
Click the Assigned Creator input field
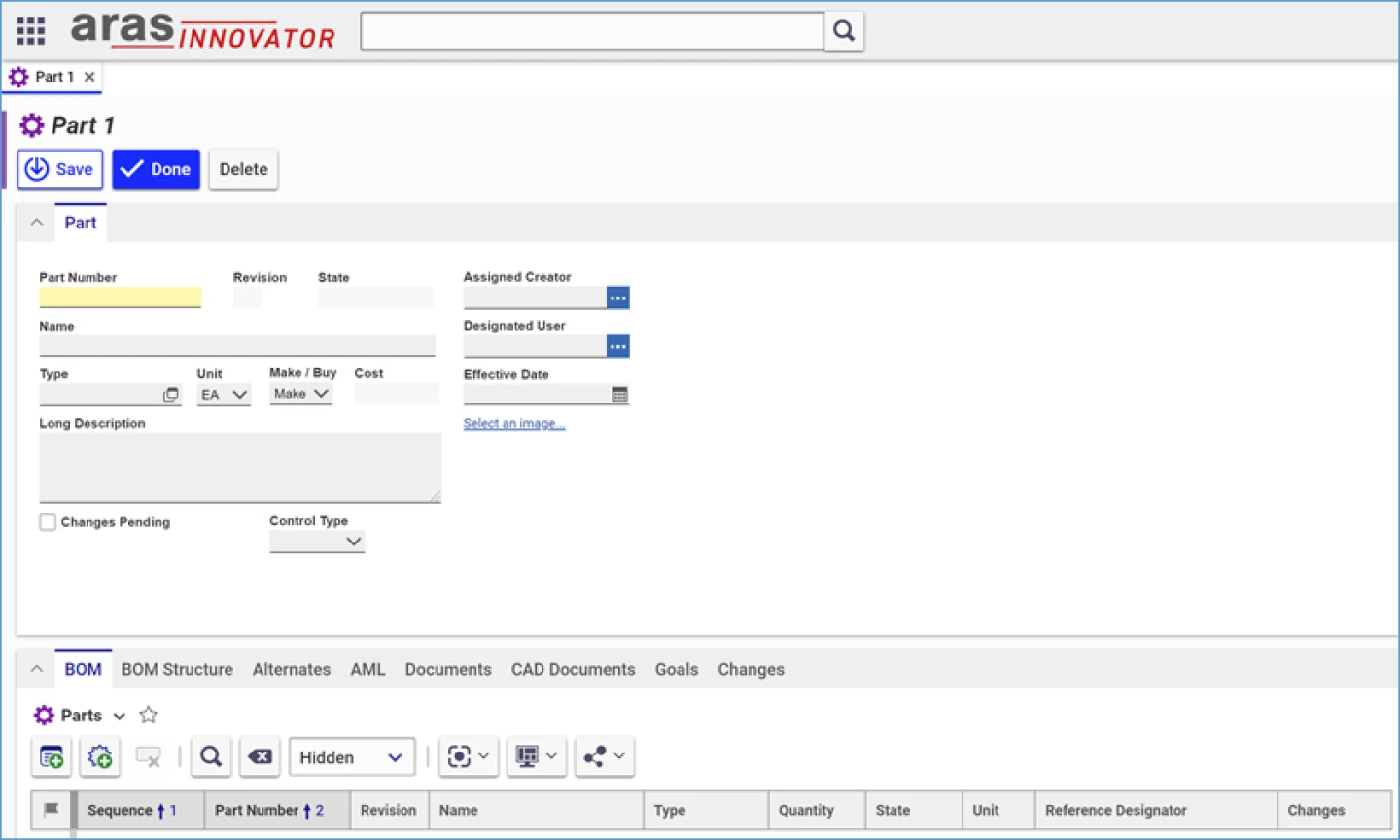pyautogui.click(x=535, y=297)
